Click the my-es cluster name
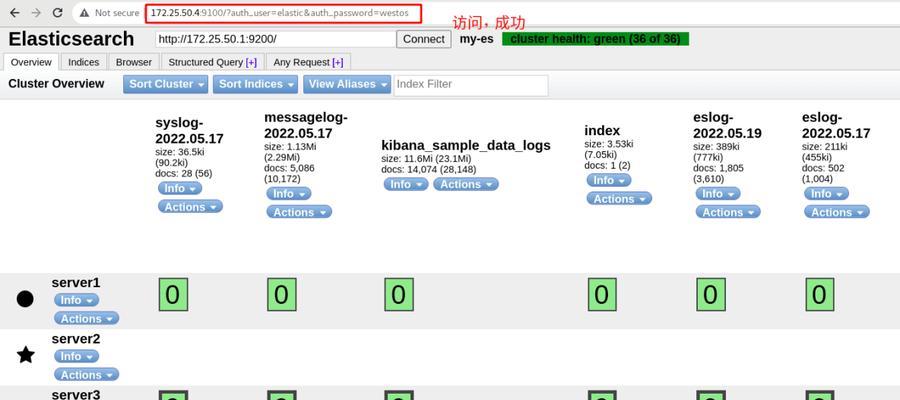This screenshot has height=400, width=900. [x=476, y=39]
